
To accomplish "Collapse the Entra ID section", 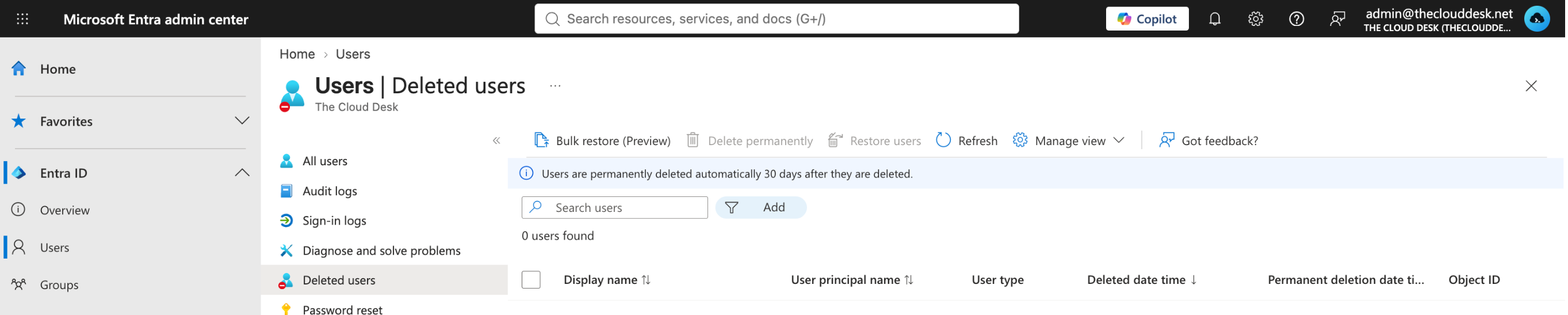I will pos(242,173).
